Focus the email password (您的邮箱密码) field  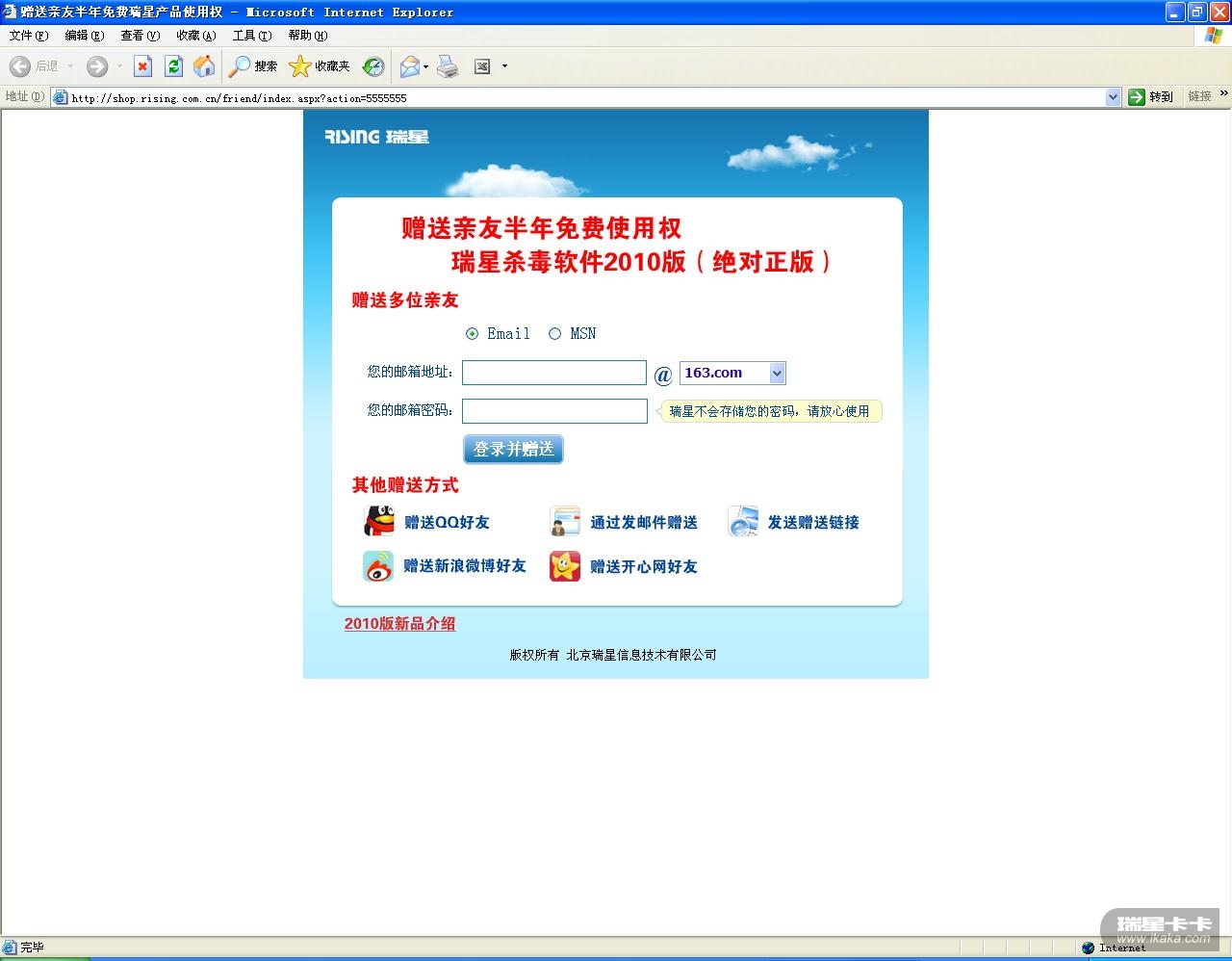pos(554,411)
